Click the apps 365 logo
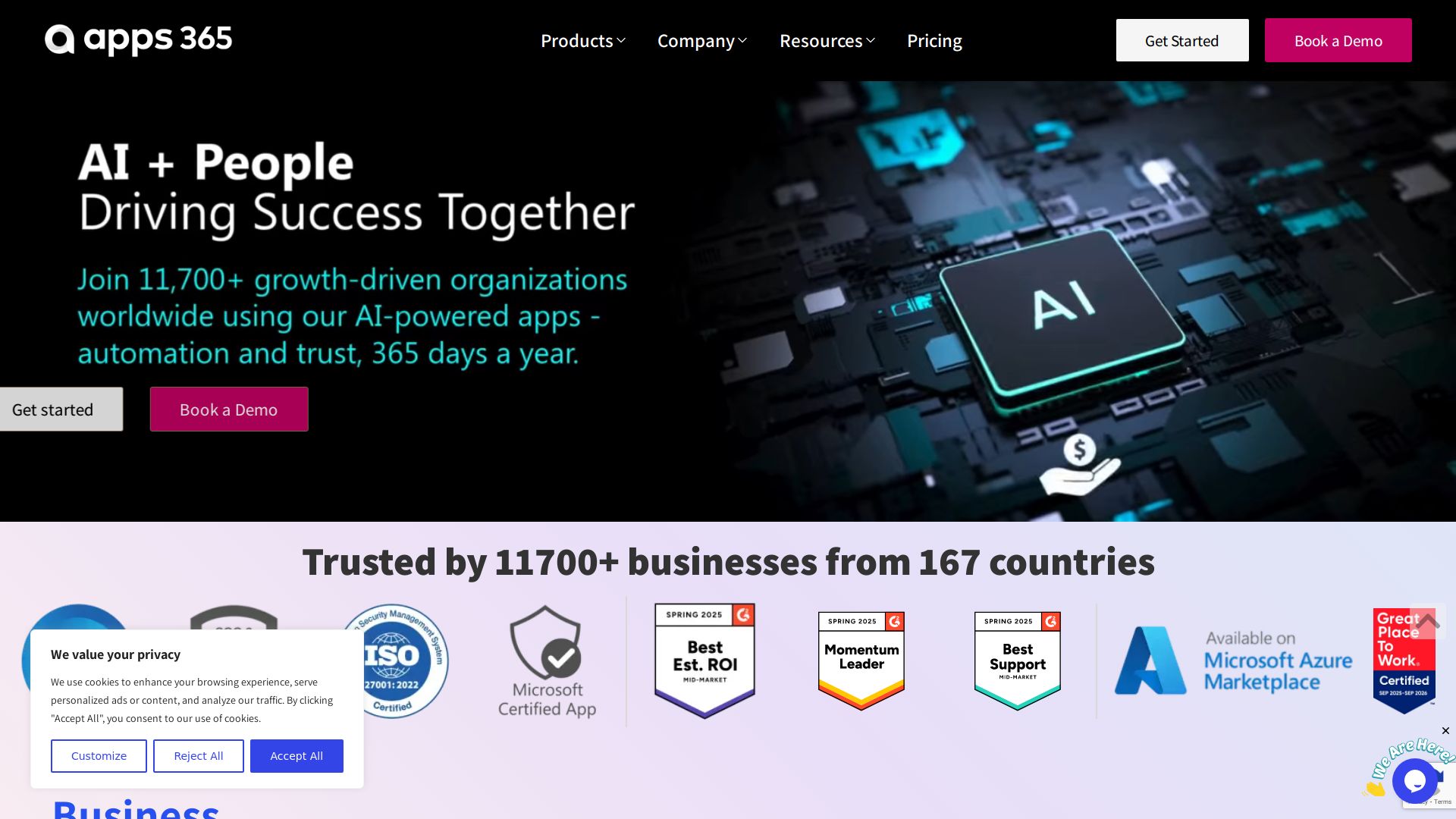1456x819 pixels. pyautogui.click(x=139, y=39)
